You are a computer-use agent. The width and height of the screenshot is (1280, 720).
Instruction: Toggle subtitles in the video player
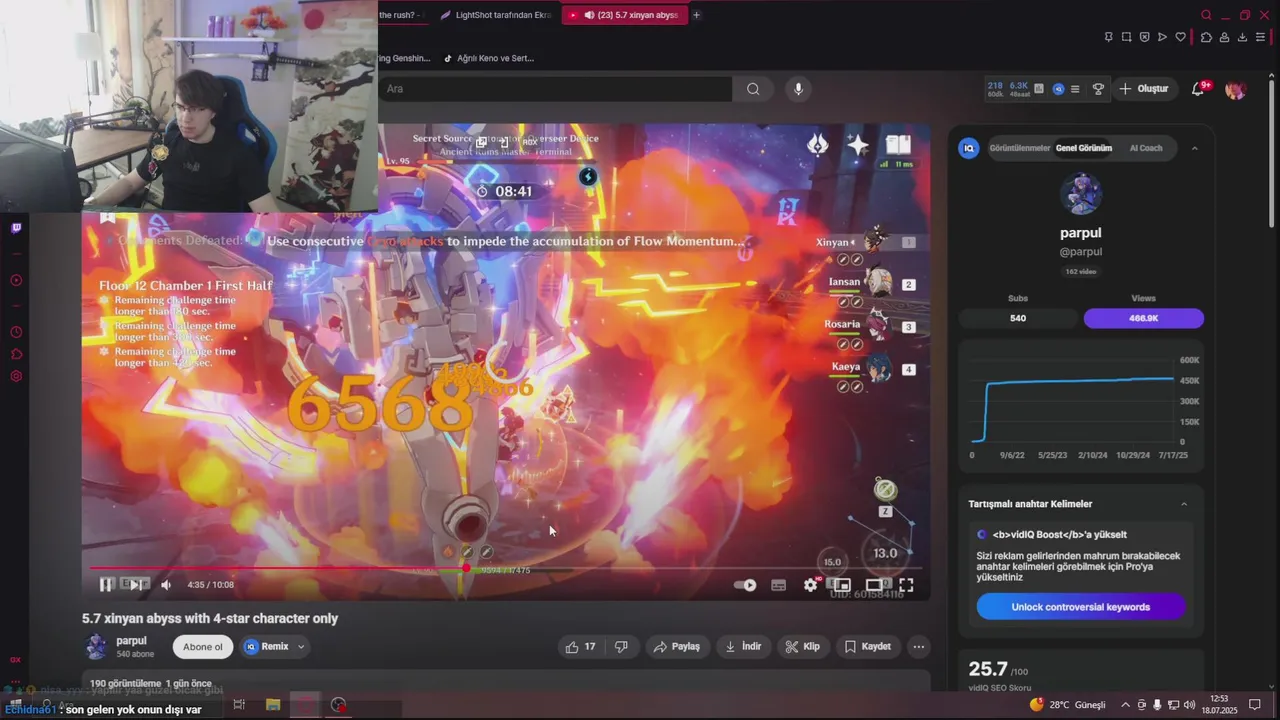click(779, 585)
